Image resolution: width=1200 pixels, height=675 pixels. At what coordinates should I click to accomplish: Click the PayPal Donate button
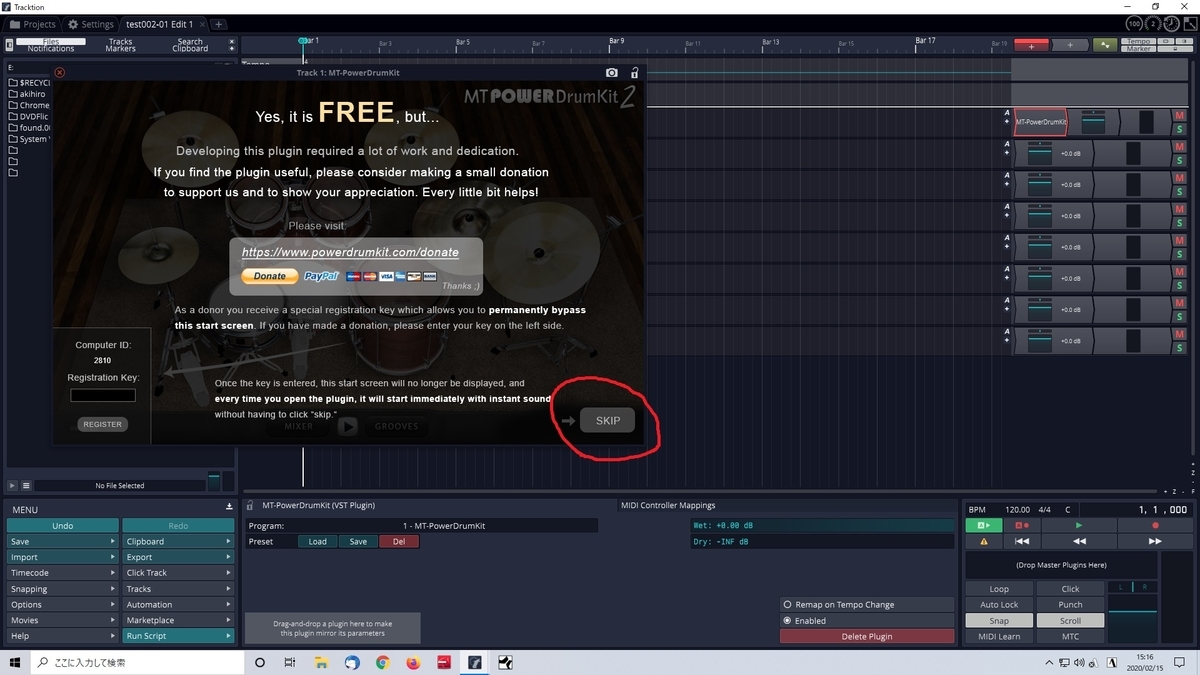click(x=270, y=276)
